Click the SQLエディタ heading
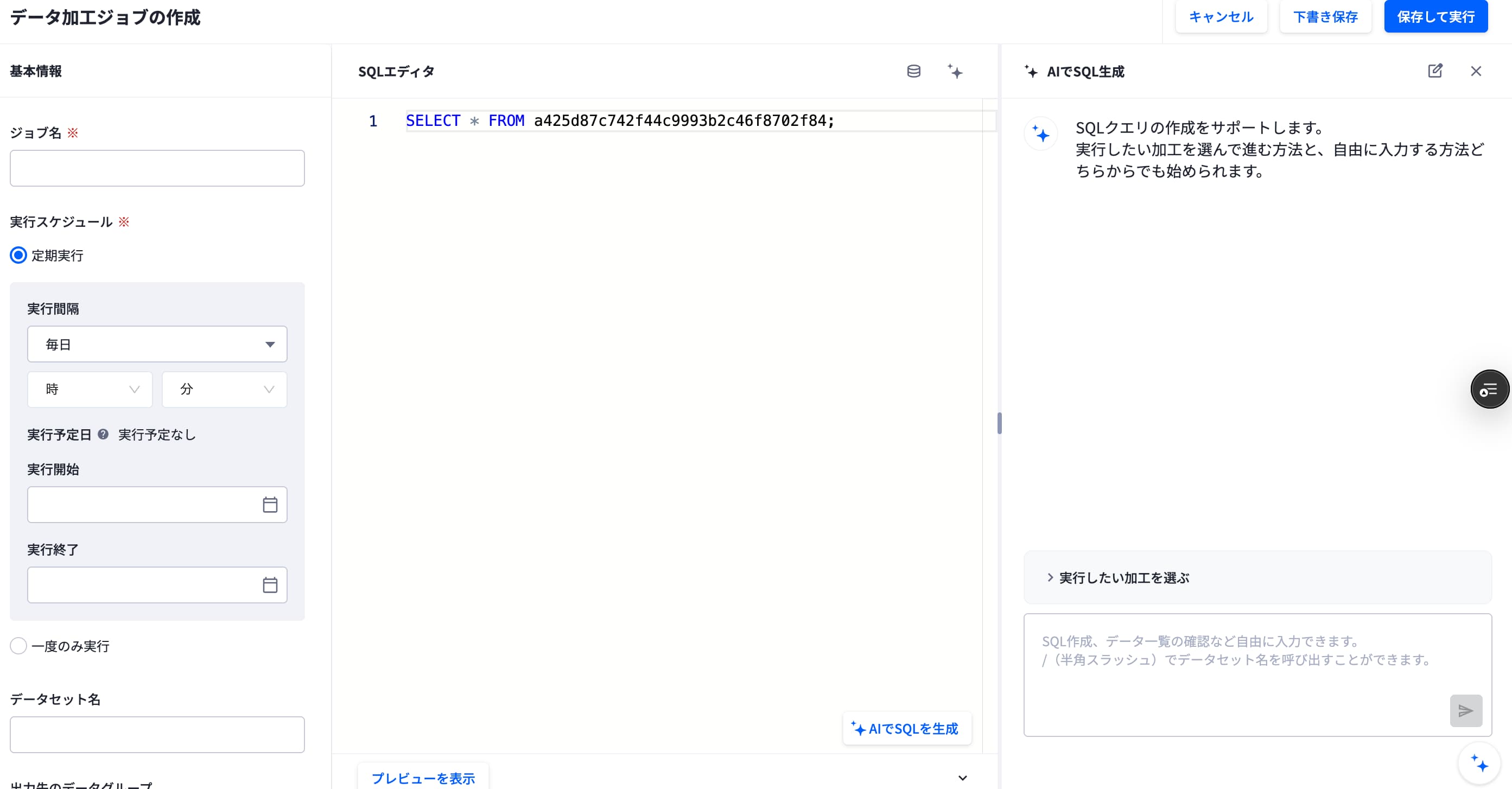 tap(396, 71)
